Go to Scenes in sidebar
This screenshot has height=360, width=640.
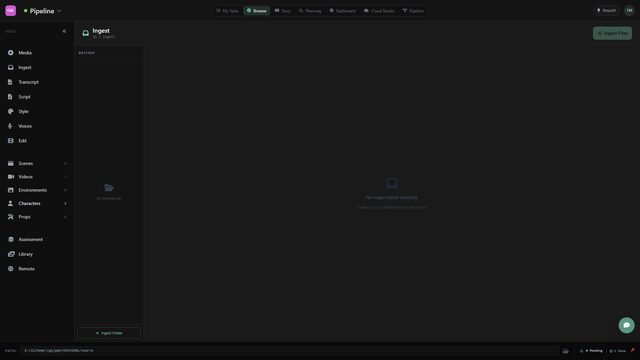point(37,163)
